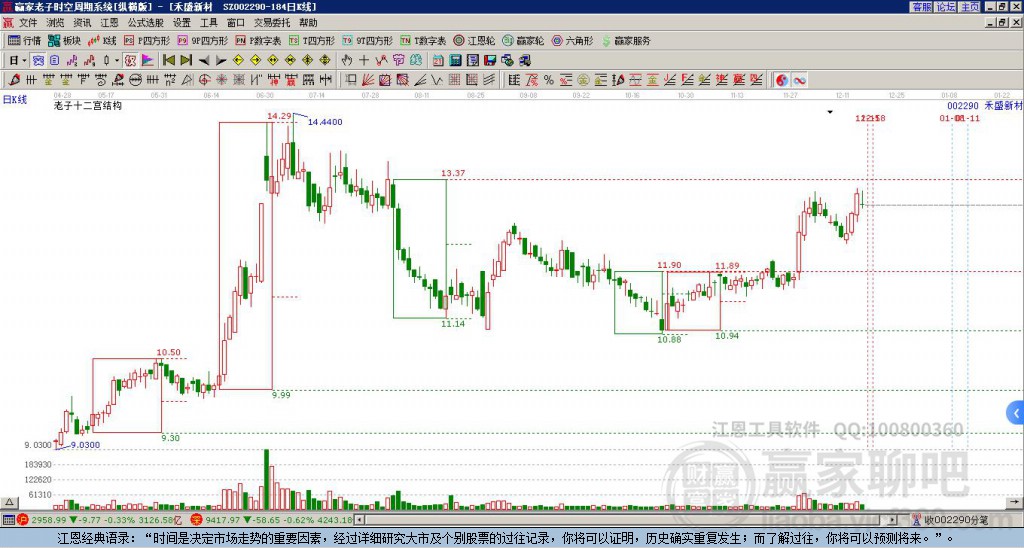Click the 老子十二宫结构 chart title
This screenshot has height=548, width=1024.
point(88,105)
